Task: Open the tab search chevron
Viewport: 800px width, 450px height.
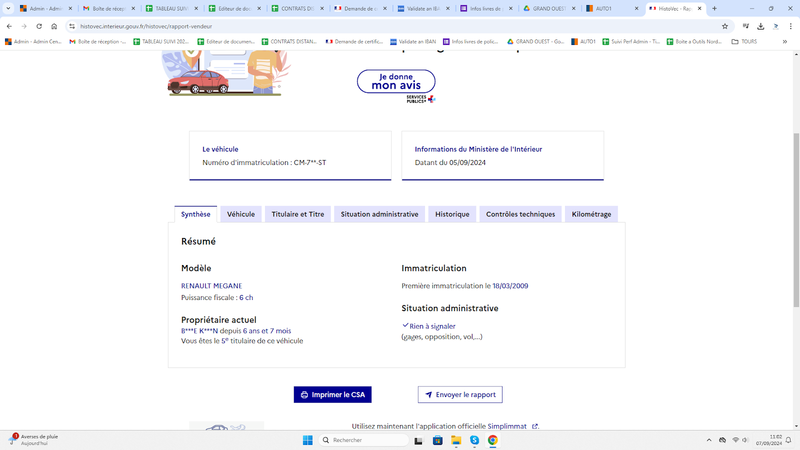Action: pyautogui.click(x=8, y=8)
